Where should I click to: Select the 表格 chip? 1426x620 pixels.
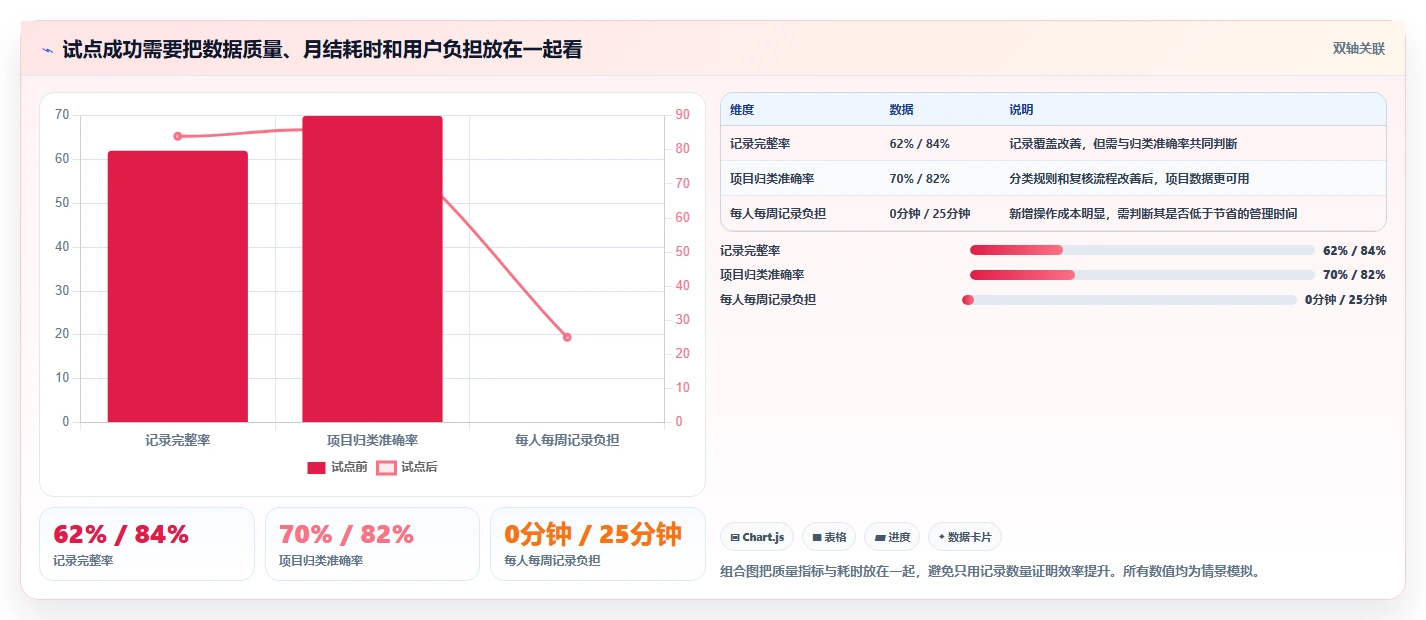(x=829, y=537)
